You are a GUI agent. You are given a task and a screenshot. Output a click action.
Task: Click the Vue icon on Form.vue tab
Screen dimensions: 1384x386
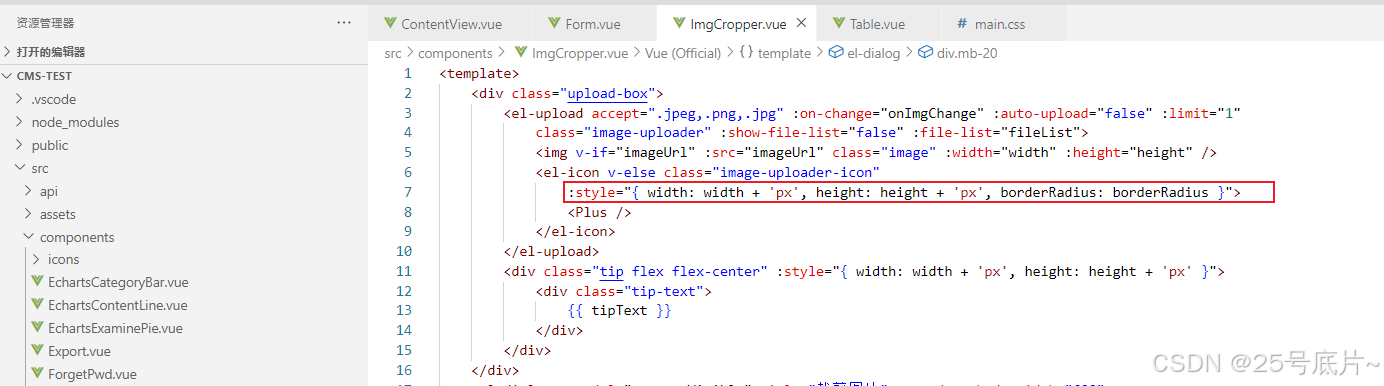tap(553, 24)
